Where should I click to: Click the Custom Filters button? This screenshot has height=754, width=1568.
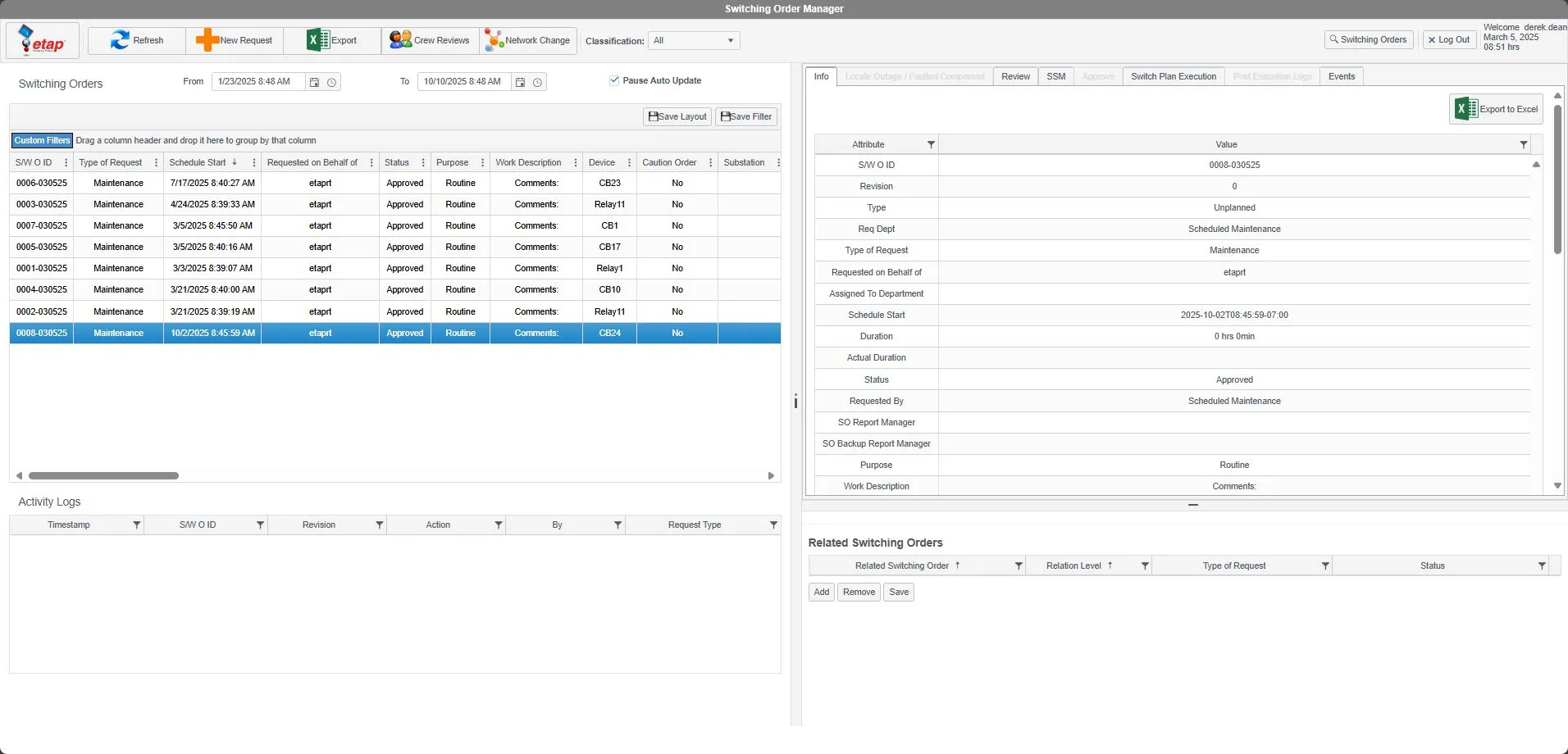point(42,140)
